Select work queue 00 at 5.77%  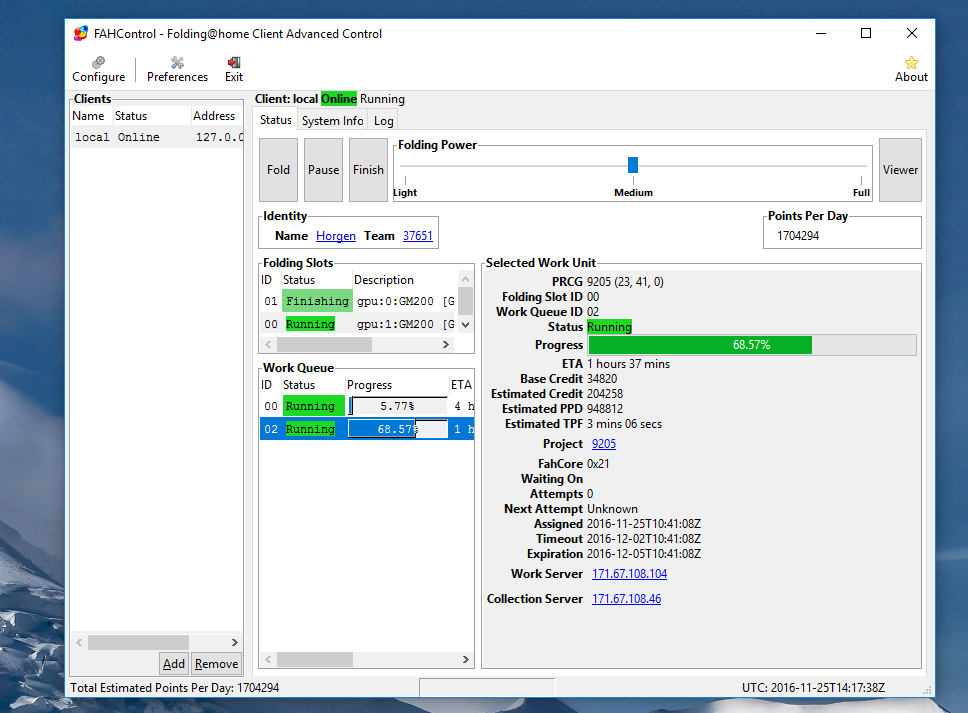click(367, 406)
